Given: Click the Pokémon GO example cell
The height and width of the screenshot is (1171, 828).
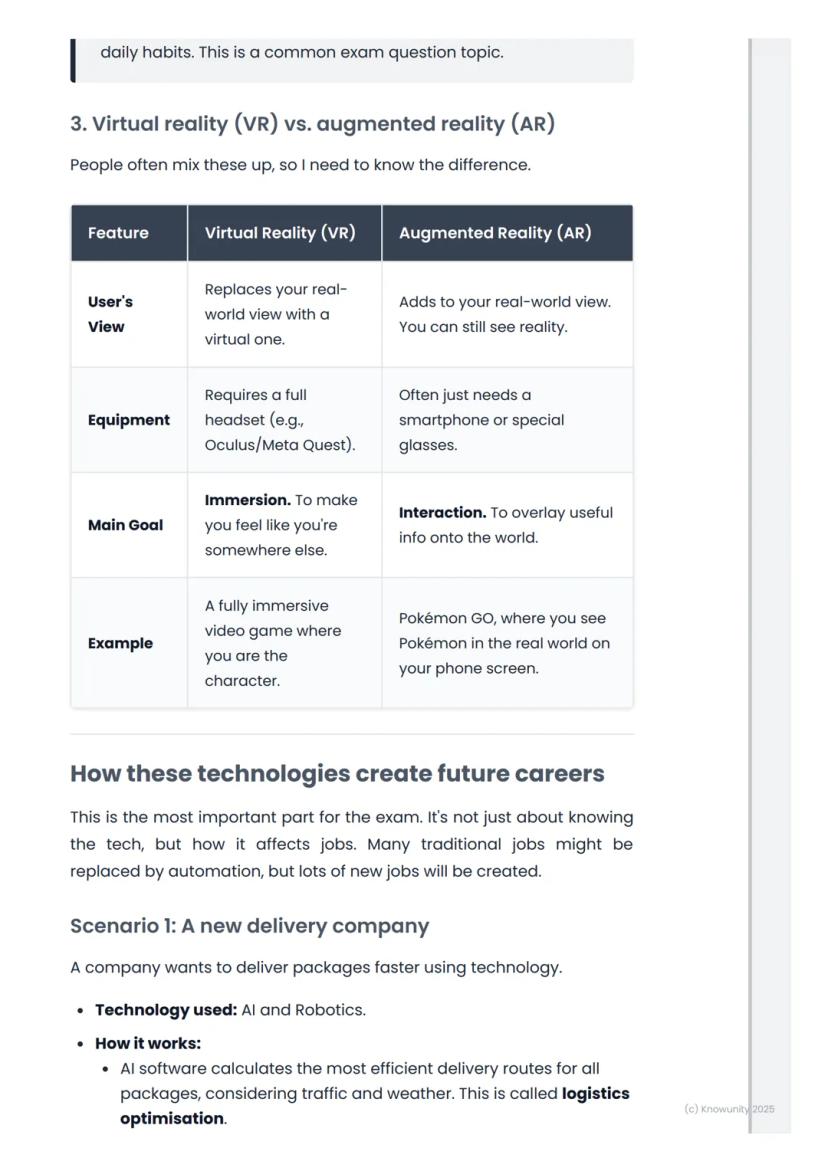Looking at the screenshot, I should pyautogui.click(x=504, y=643).
